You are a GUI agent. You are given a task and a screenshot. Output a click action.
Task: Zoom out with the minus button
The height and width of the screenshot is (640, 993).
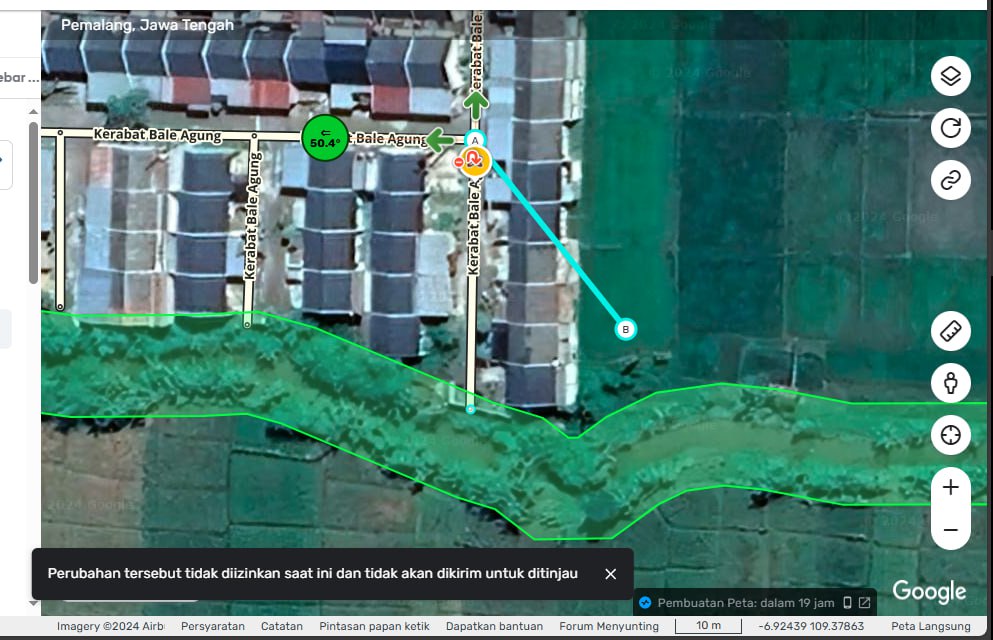click(x=950, y=530)
